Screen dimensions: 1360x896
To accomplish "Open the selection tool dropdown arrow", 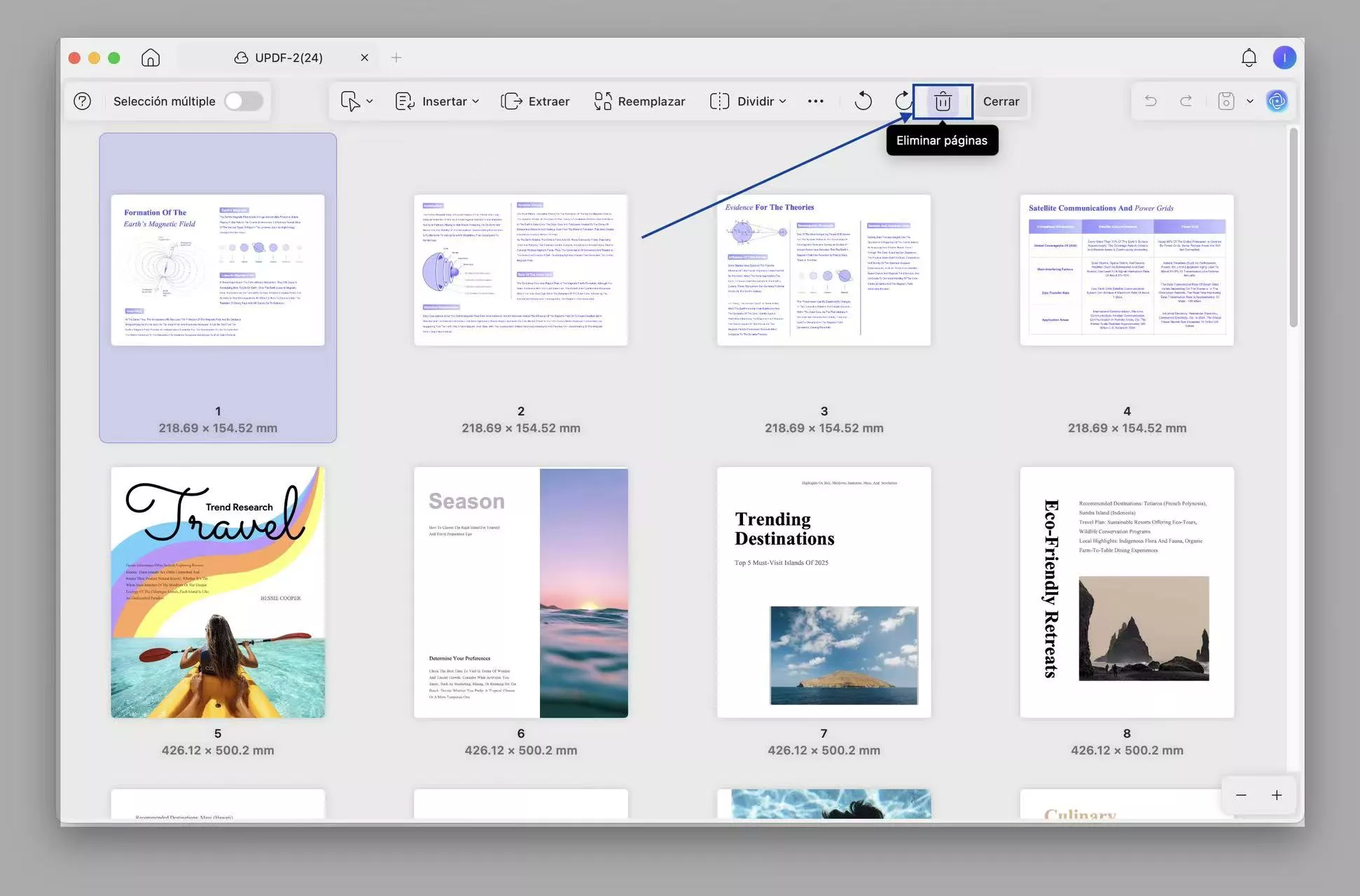I will [370, 101].
